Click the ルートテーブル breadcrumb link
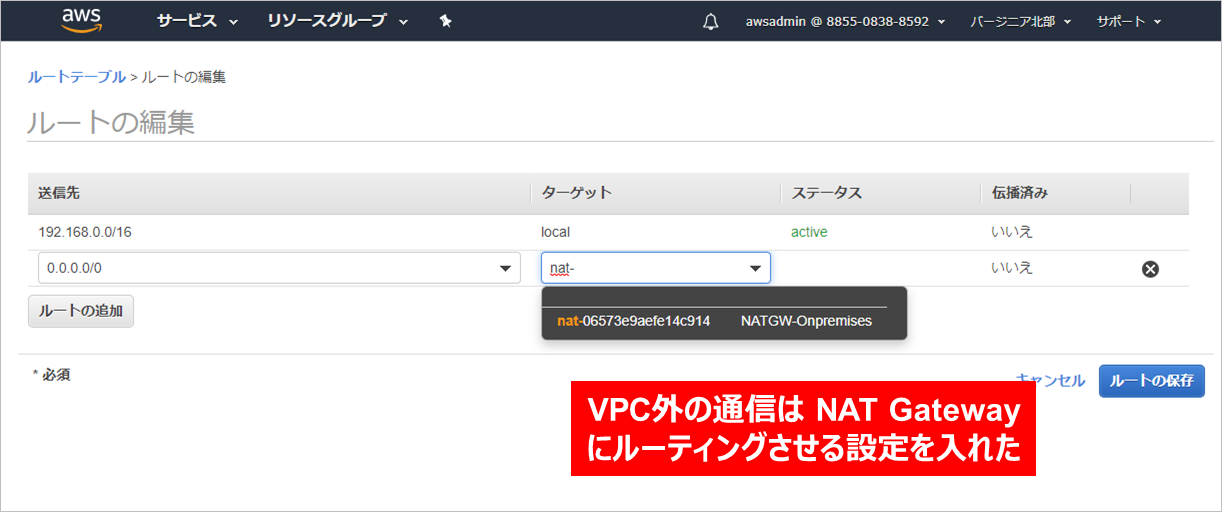This screenshot has height=512, width=1222. [76, 77]
